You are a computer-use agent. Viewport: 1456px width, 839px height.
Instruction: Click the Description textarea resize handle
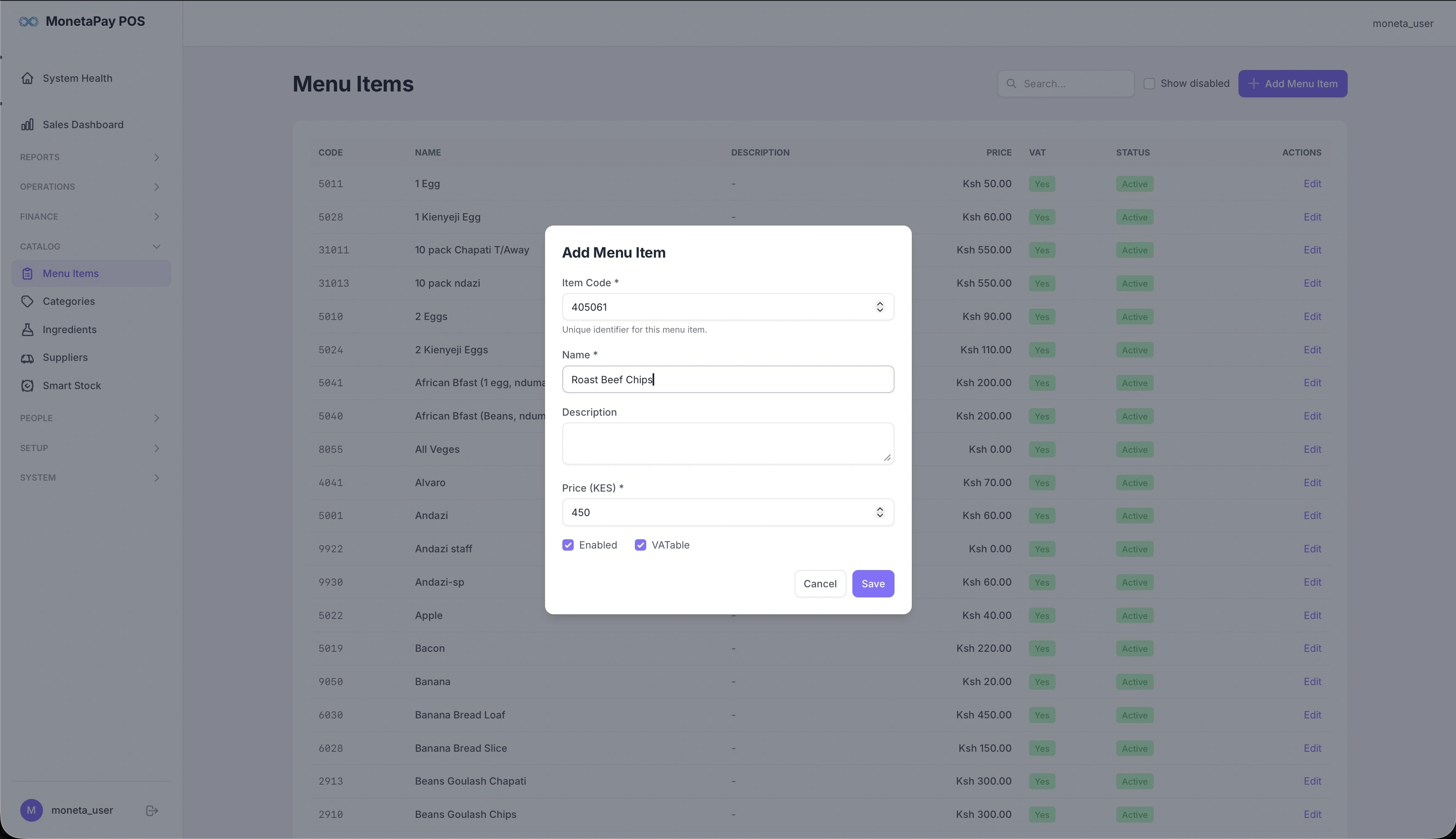point(887,457)
